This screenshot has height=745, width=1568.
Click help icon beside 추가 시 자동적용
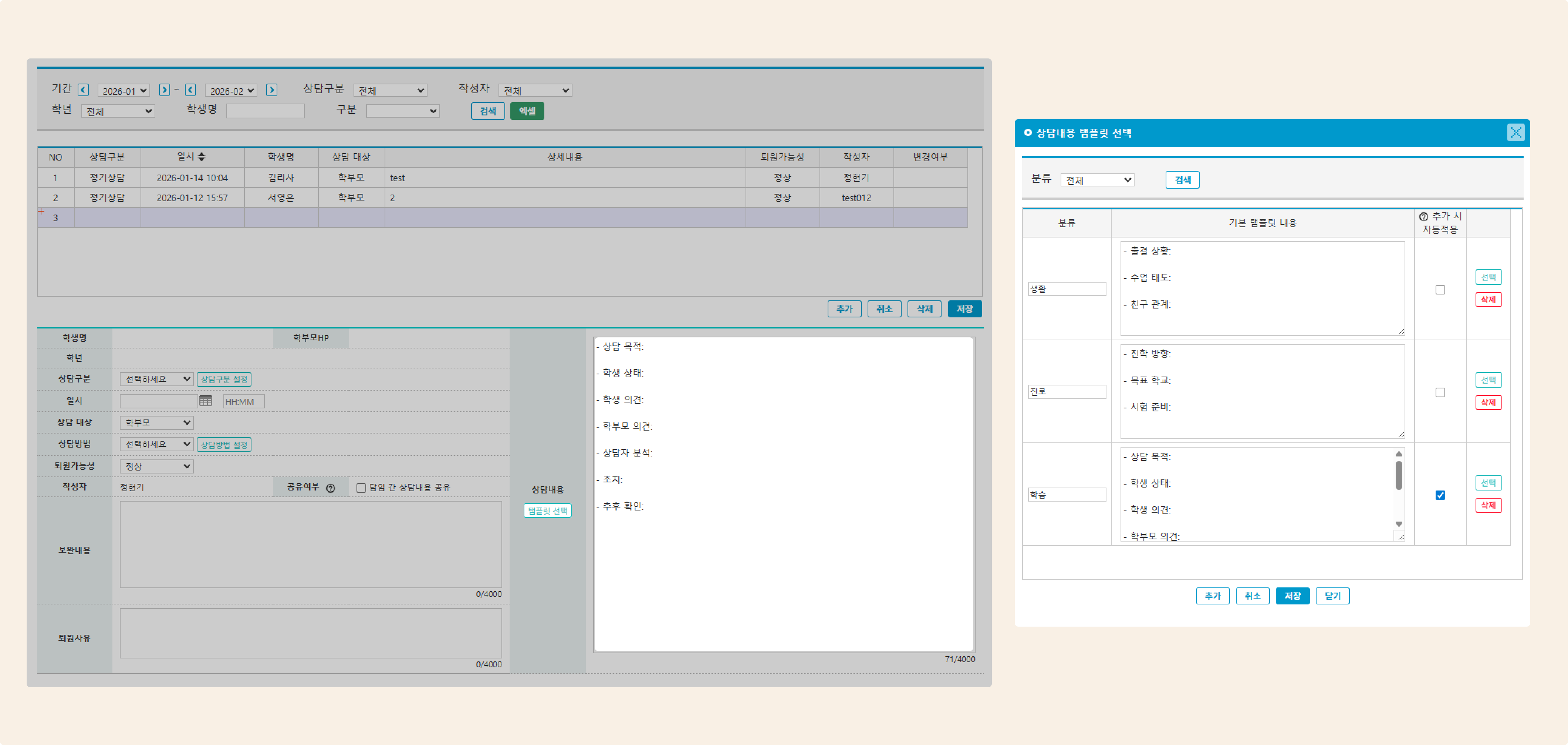[x=1423, y=217]
